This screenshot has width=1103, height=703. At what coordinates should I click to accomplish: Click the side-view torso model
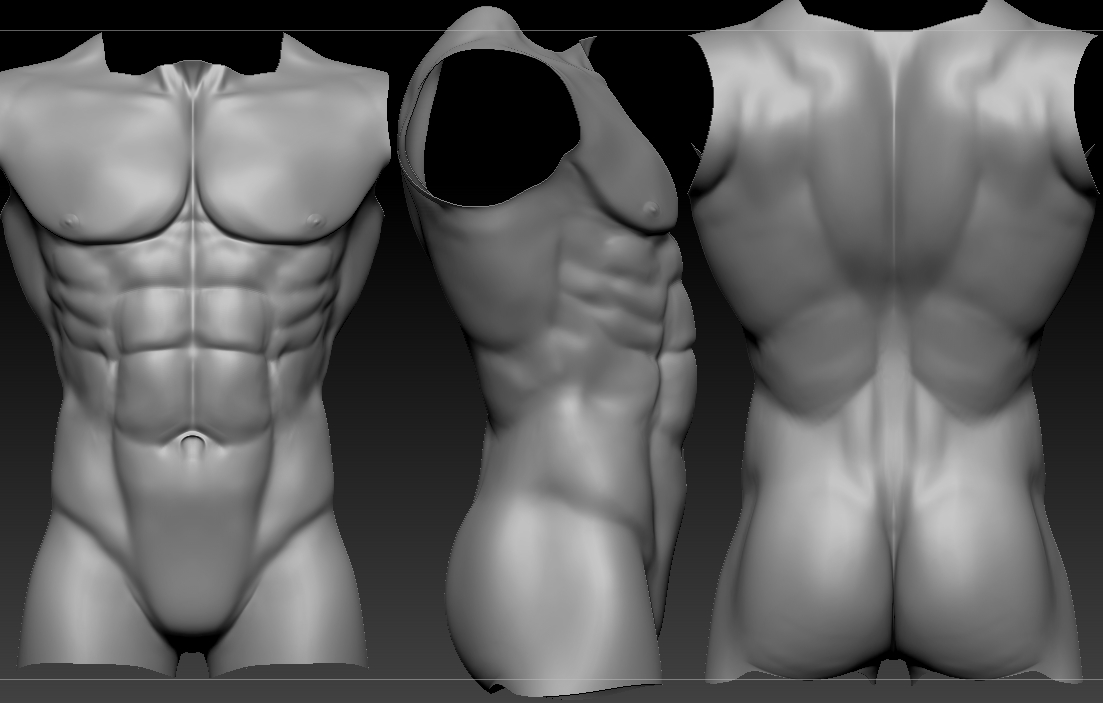pyautogui.click(x=547, y=352)
